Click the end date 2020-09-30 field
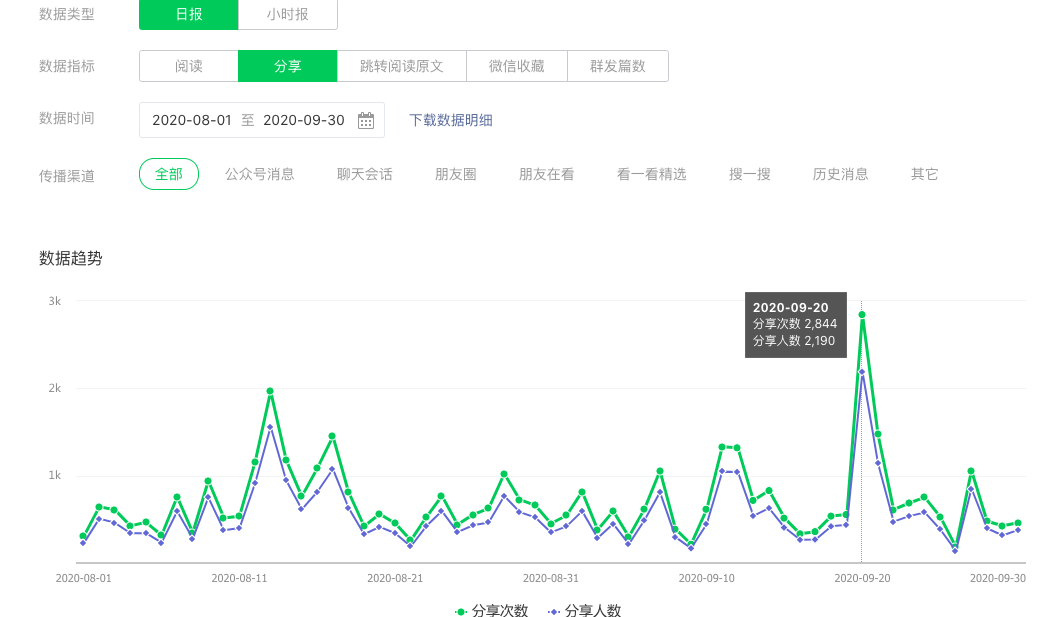The image size is (1038, 617). coord(304,120)
